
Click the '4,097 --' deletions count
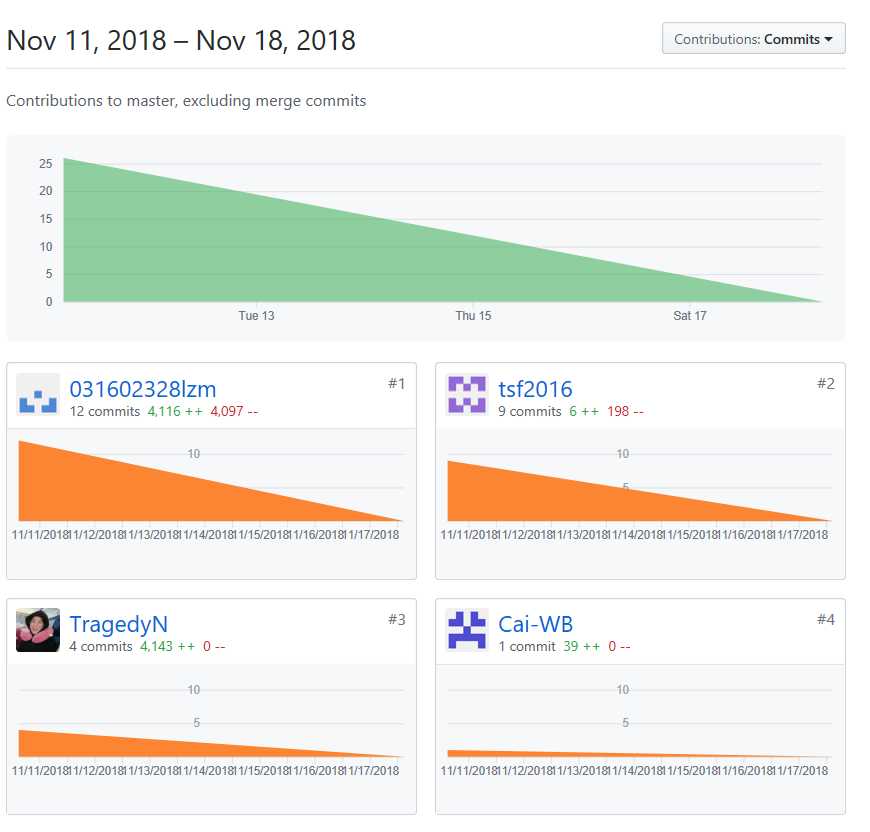coord(234,412)
